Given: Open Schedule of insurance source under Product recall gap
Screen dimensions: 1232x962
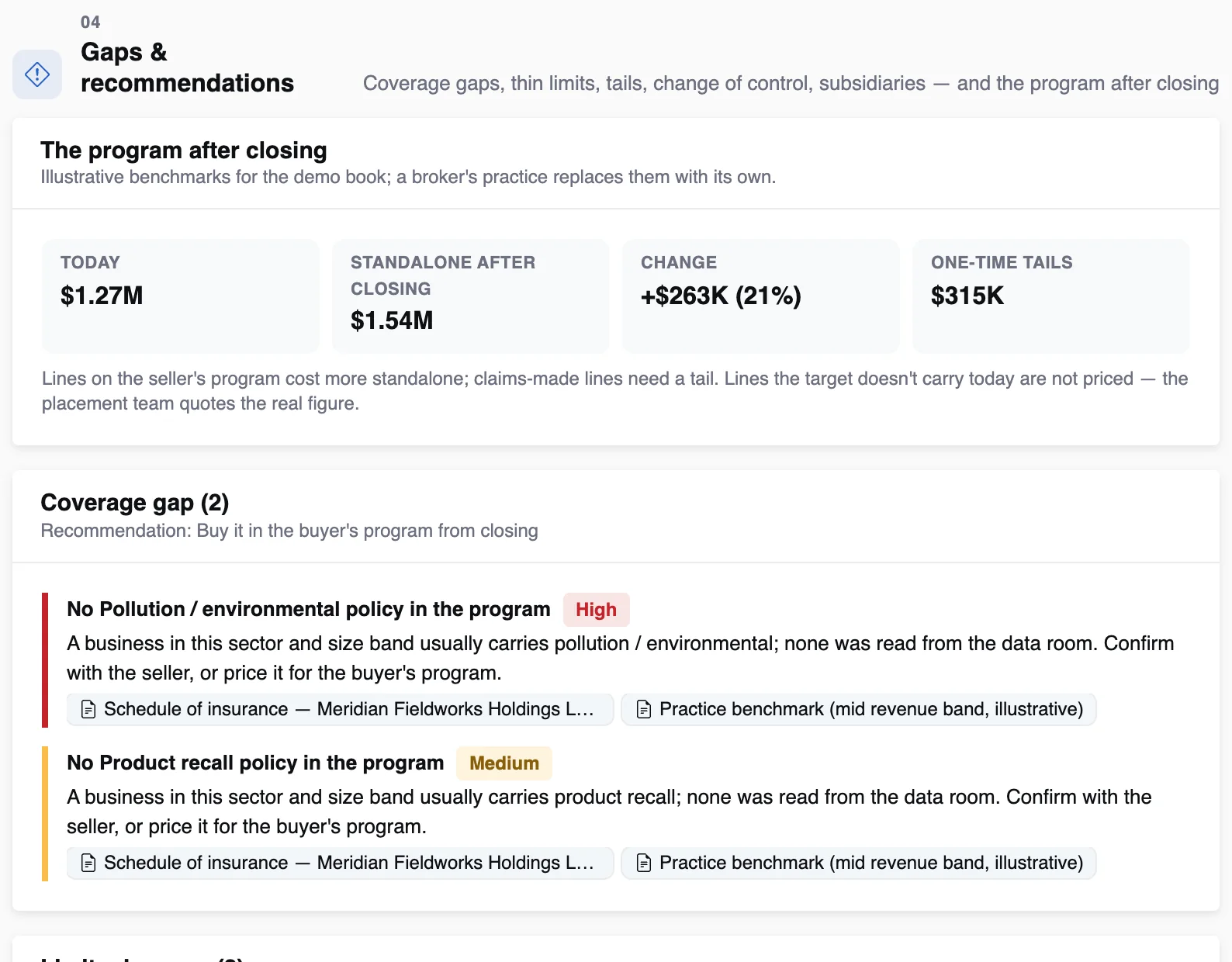Looking at the screenshot, I should point(340,863).
